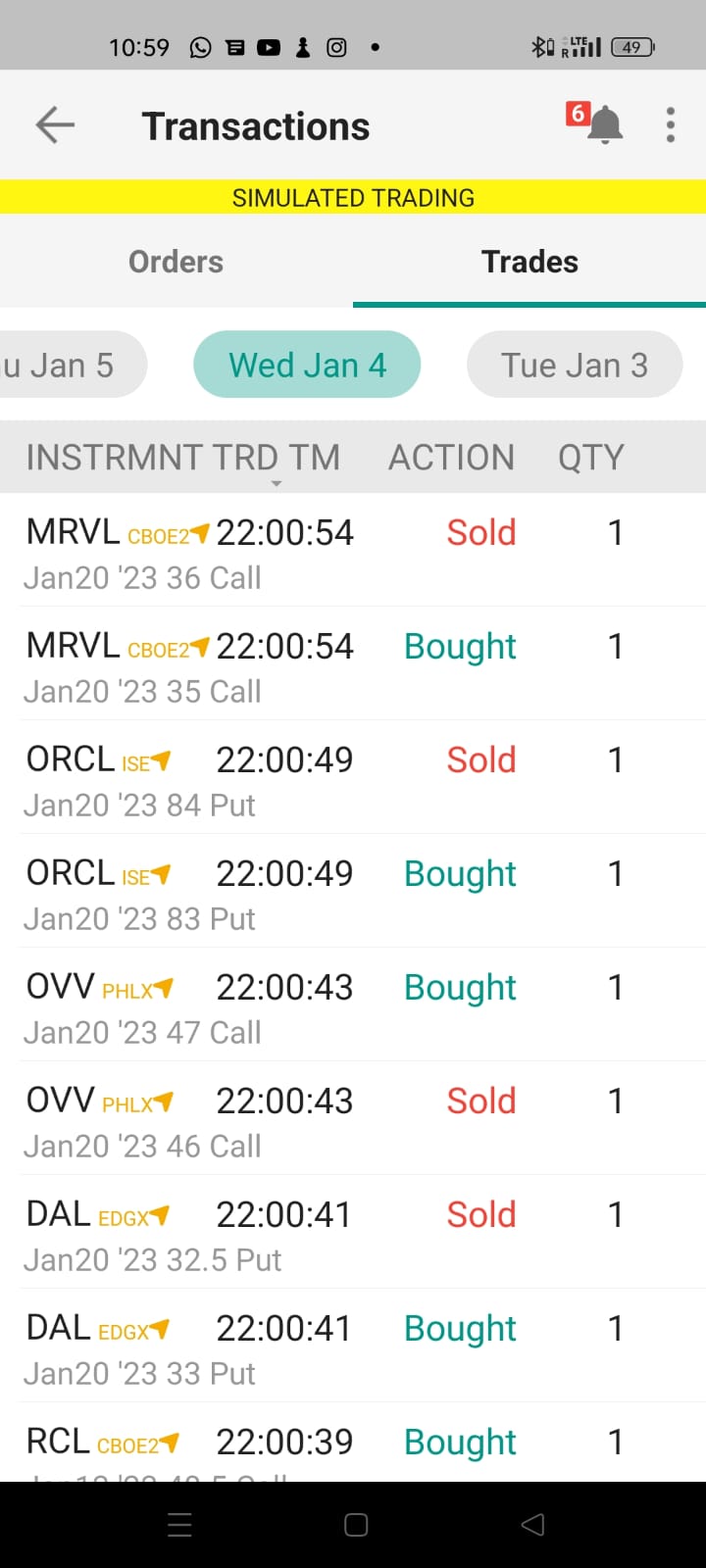The height and width of the screenshot is (1568, 706).
Task: Open notifications bell with 6 badge
Action: pyautogui.click(x=596, y=123)
